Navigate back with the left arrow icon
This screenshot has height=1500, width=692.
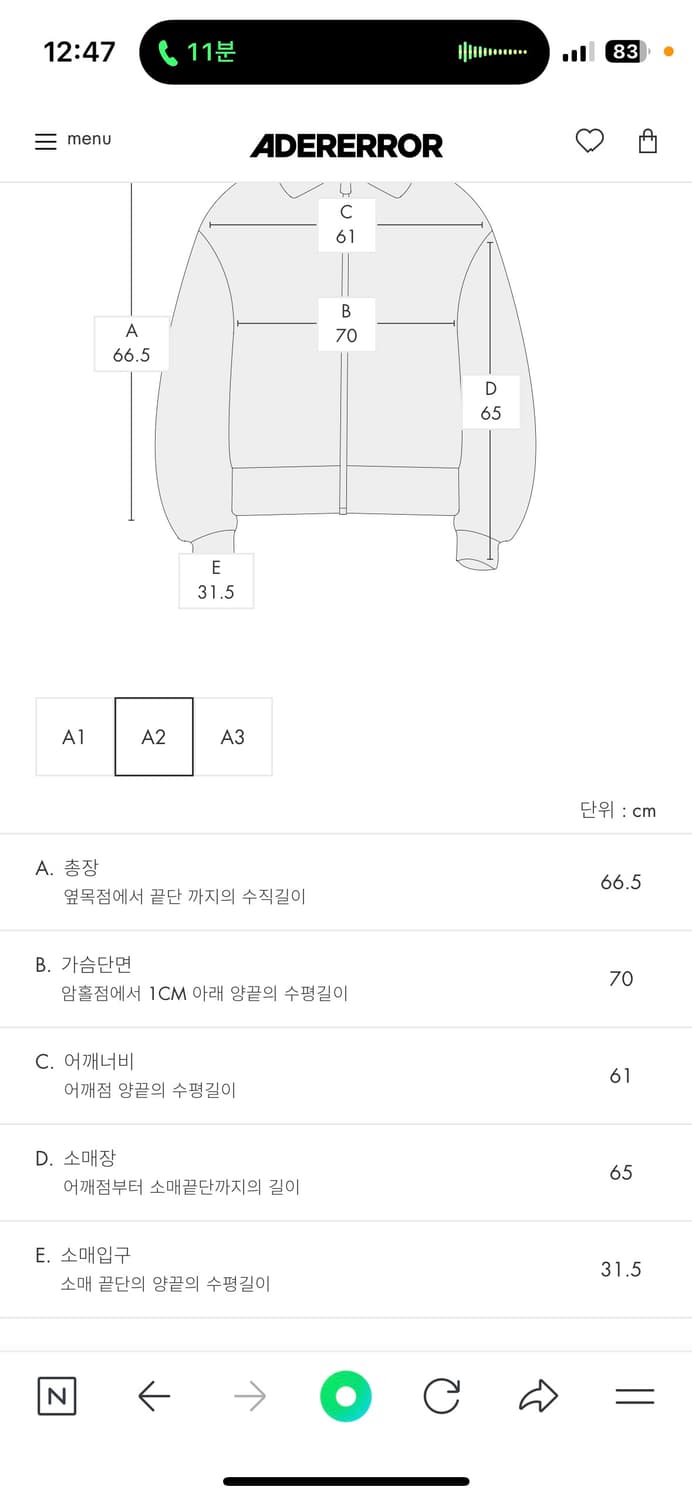tap(153, 1396)
